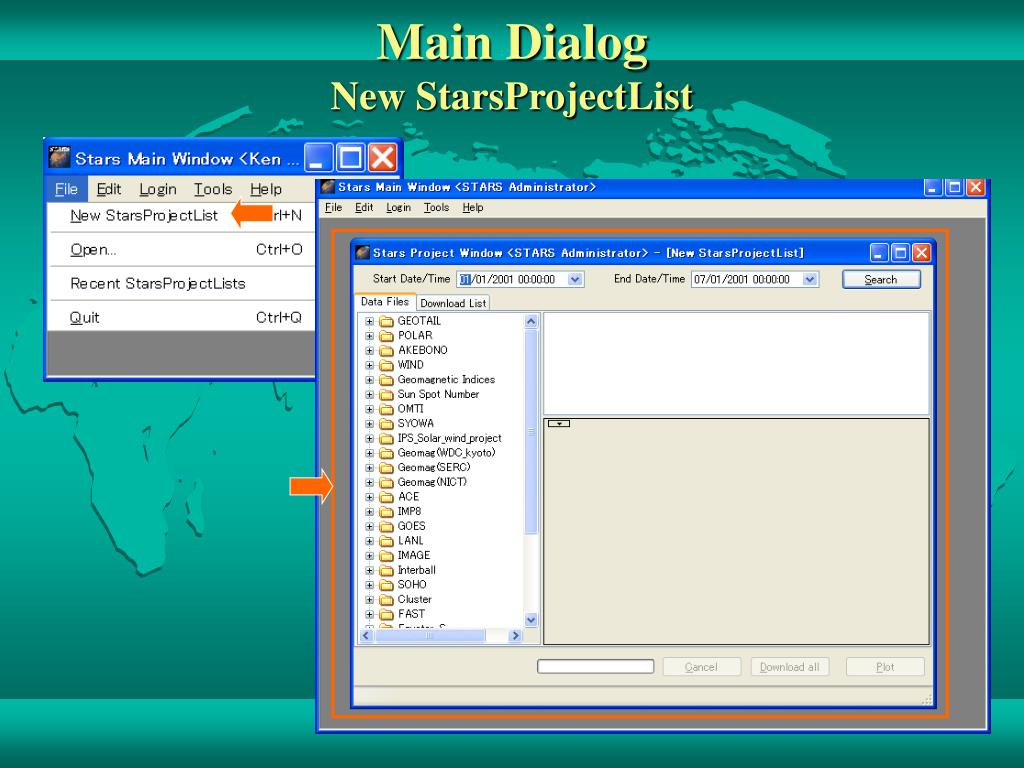Click the IMAGE folder icon

(x=387, y=556)
